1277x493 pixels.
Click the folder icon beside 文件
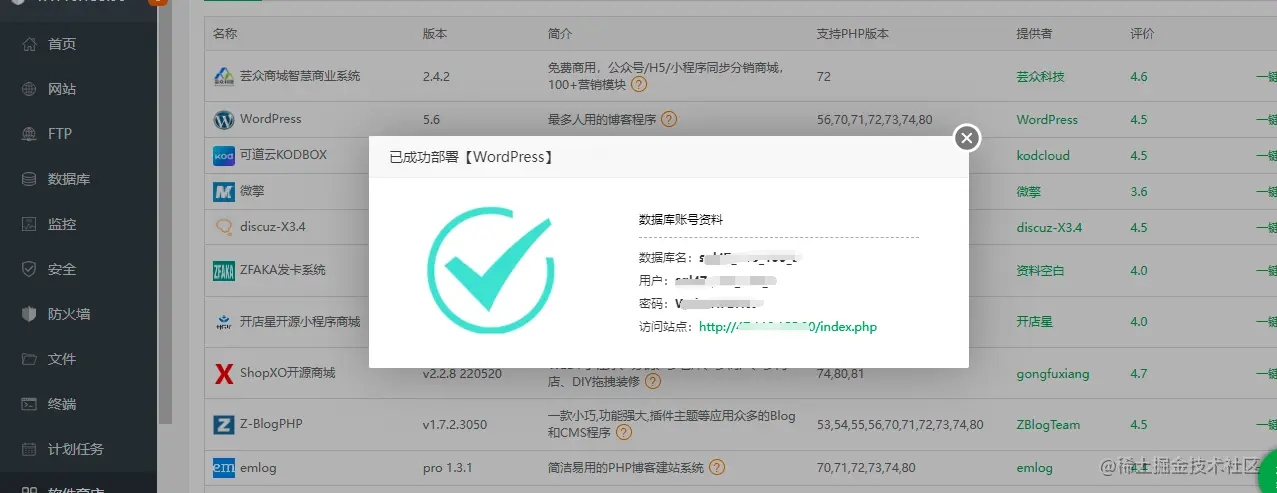29,359
